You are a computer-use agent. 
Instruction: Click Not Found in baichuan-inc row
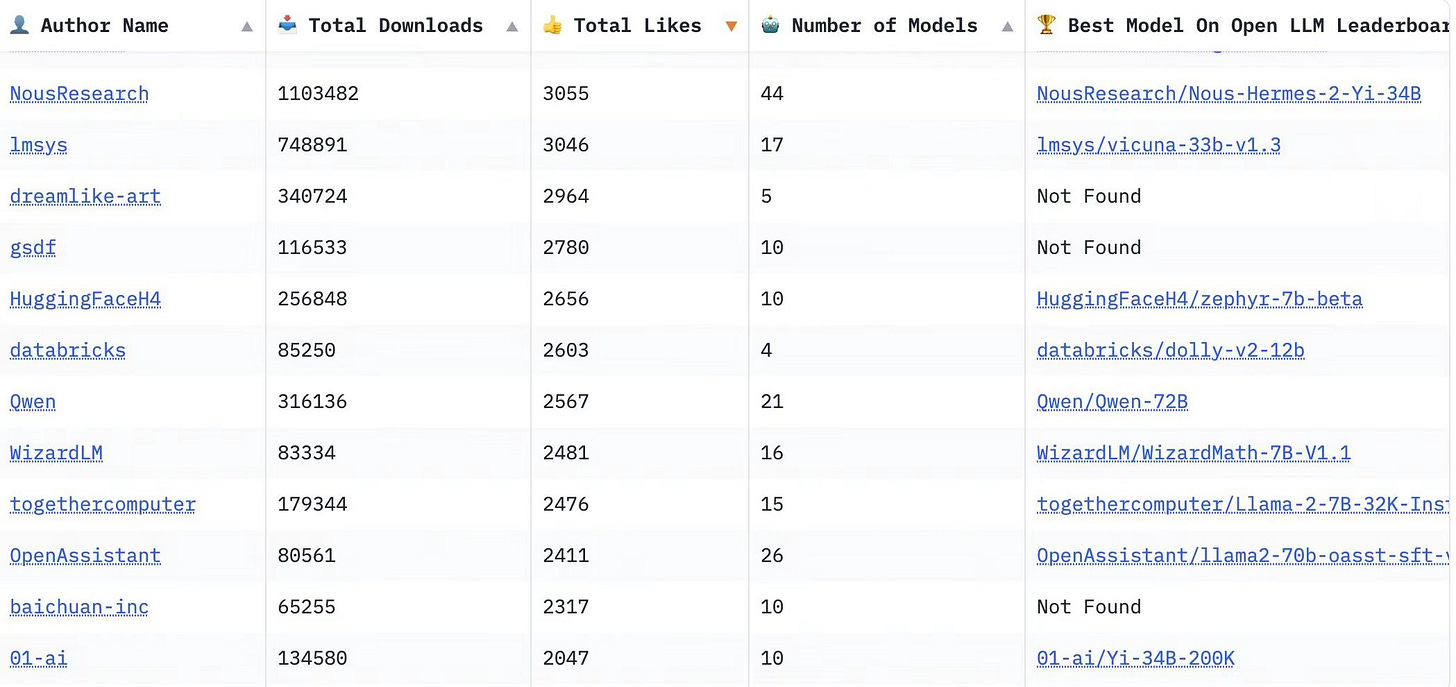pos(1089,607)
